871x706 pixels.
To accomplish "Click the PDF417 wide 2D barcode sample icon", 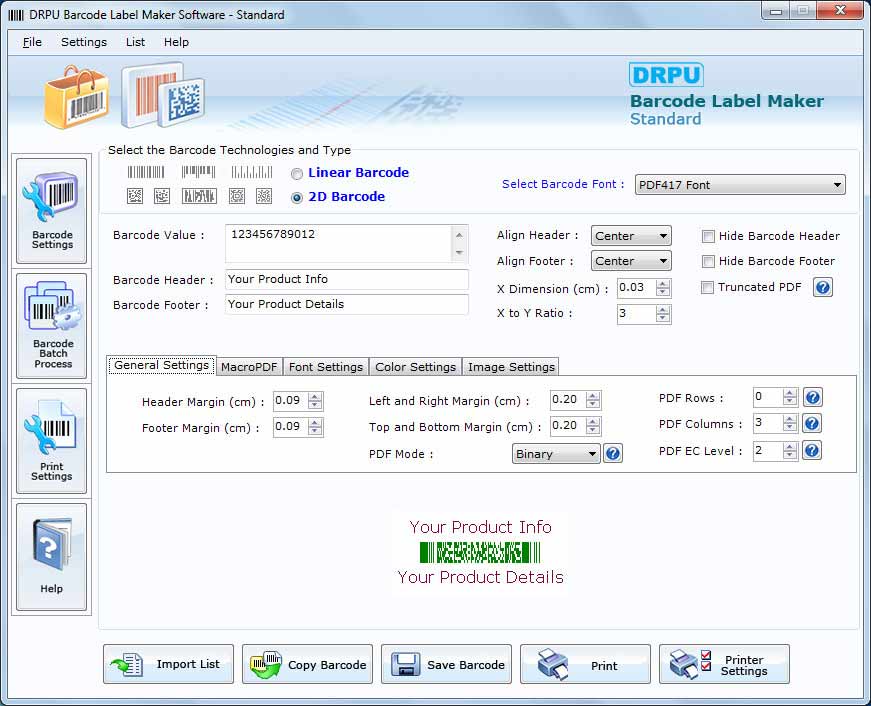I will (199, 196).
